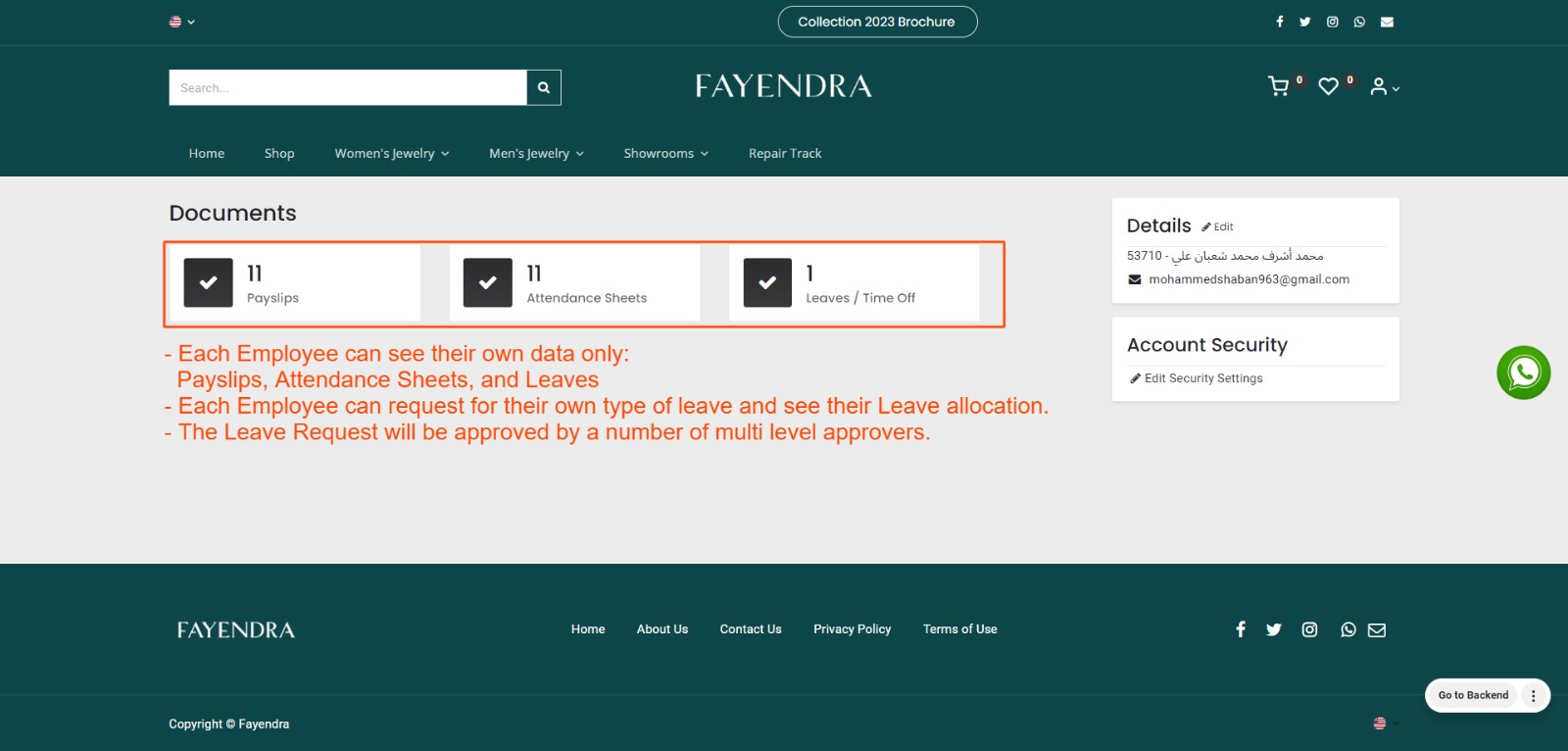Open the Collection 2023 Brochure
1568x751 pixels.
(877, 22)
